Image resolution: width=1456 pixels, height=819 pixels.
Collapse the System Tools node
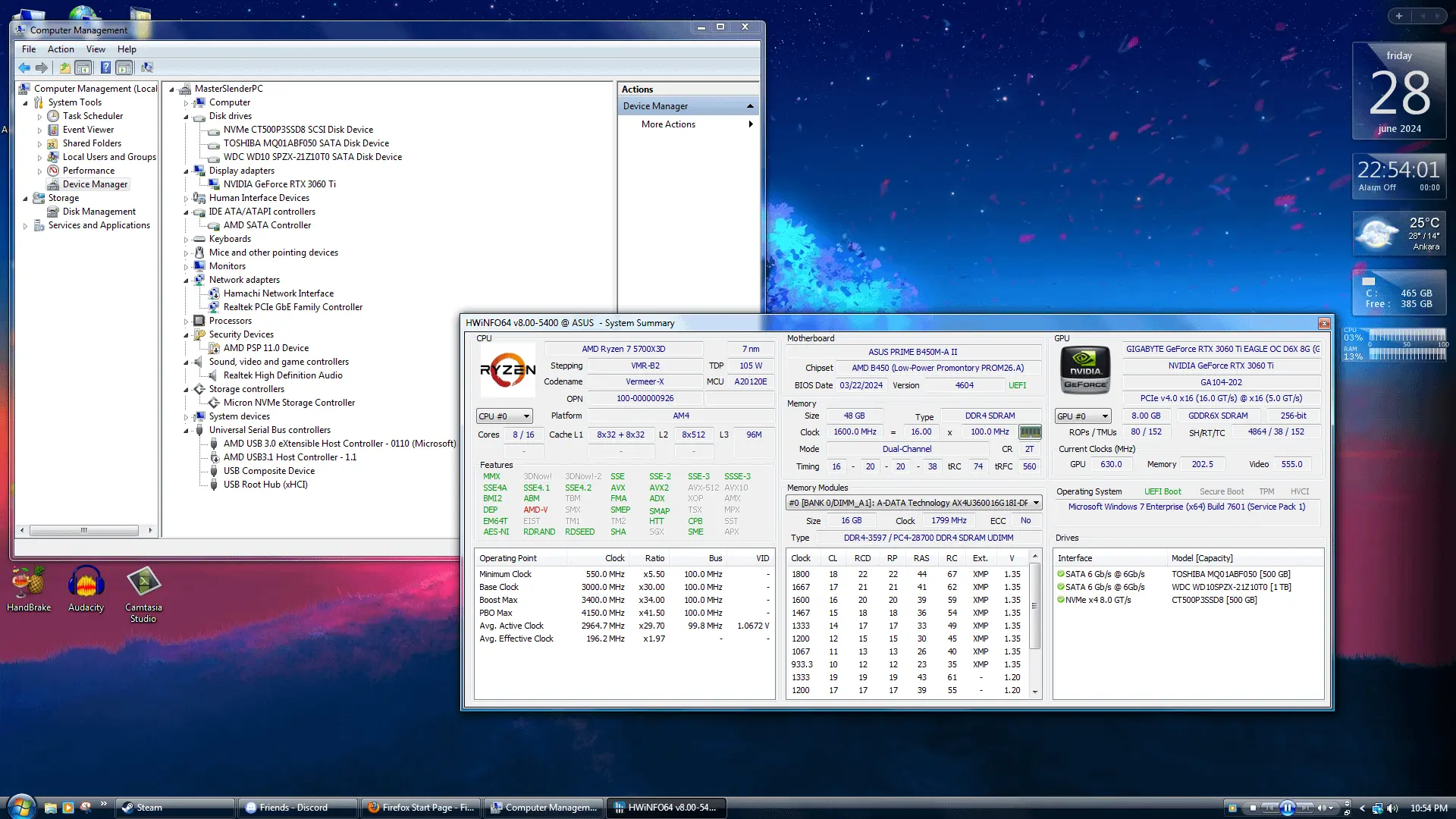[x=25, y=103]
